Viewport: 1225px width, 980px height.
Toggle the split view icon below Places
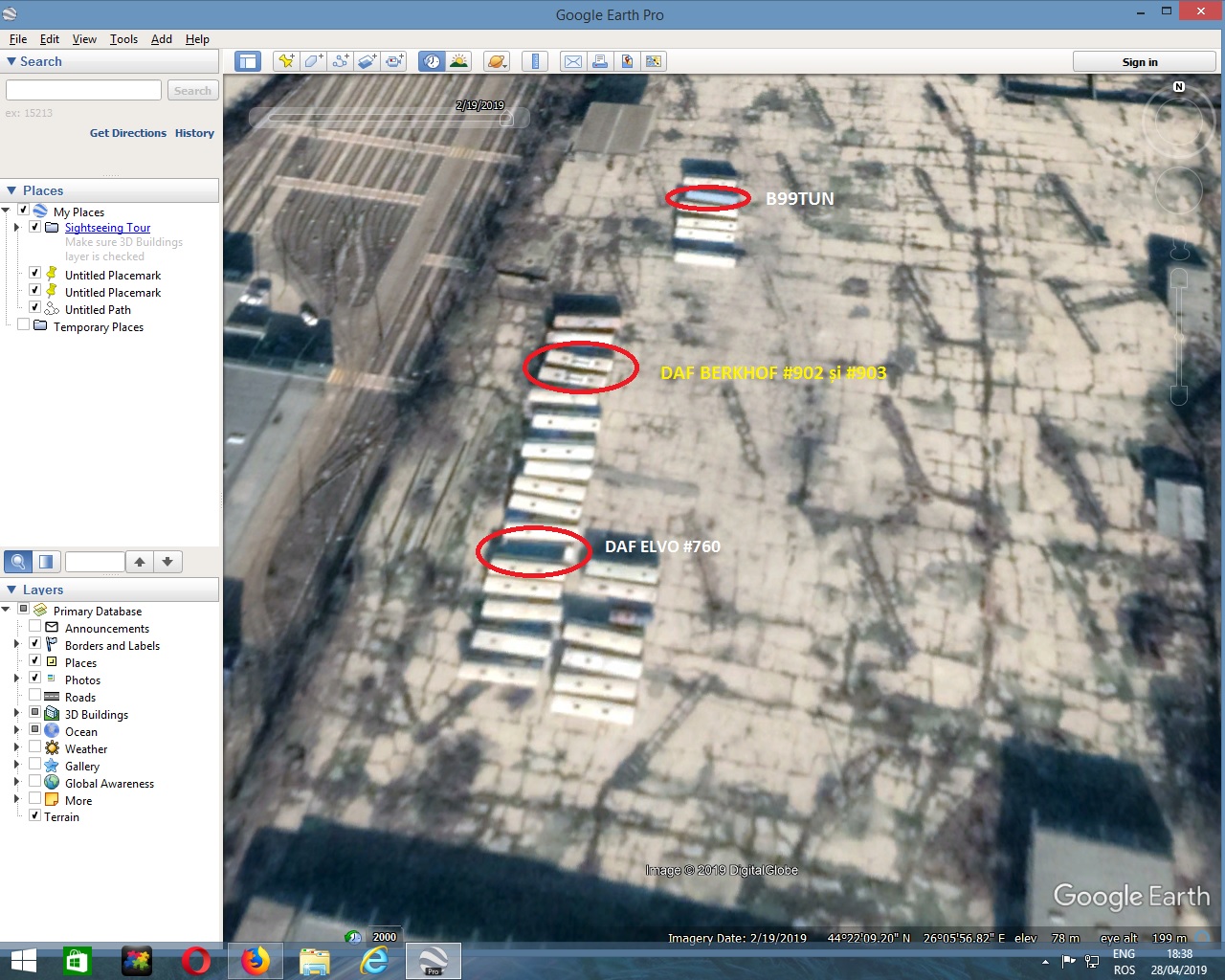click(46, 562)
